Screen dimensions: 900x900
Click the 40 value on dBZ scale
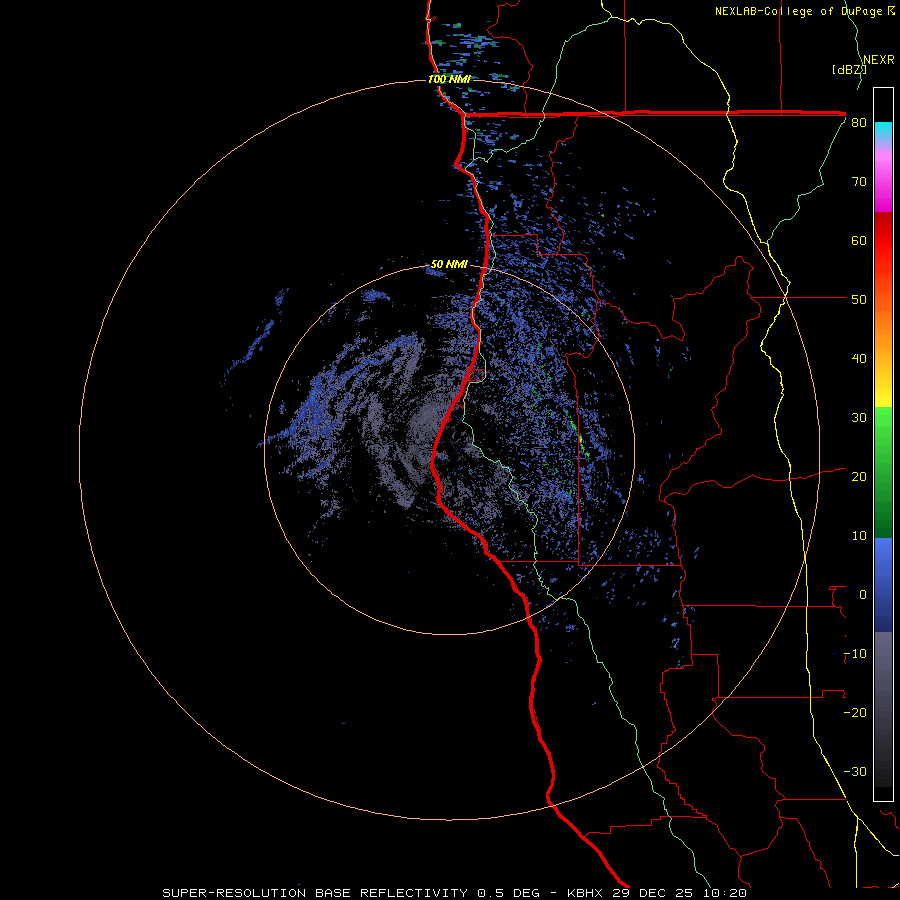click(x=859, y=359)
